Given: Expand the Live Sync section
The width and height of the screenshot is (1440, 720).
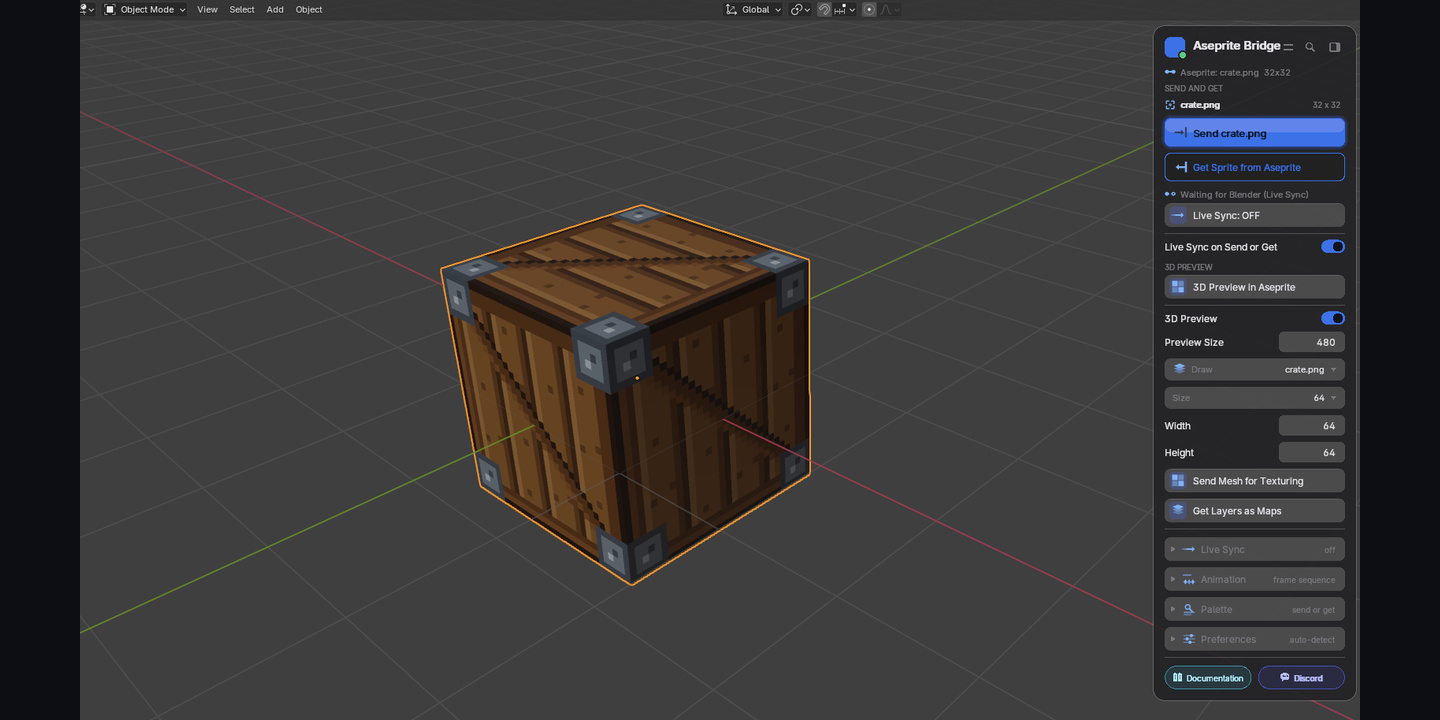Looking at the screenshot, I should pyautogui.click(x=1255, y=549).
